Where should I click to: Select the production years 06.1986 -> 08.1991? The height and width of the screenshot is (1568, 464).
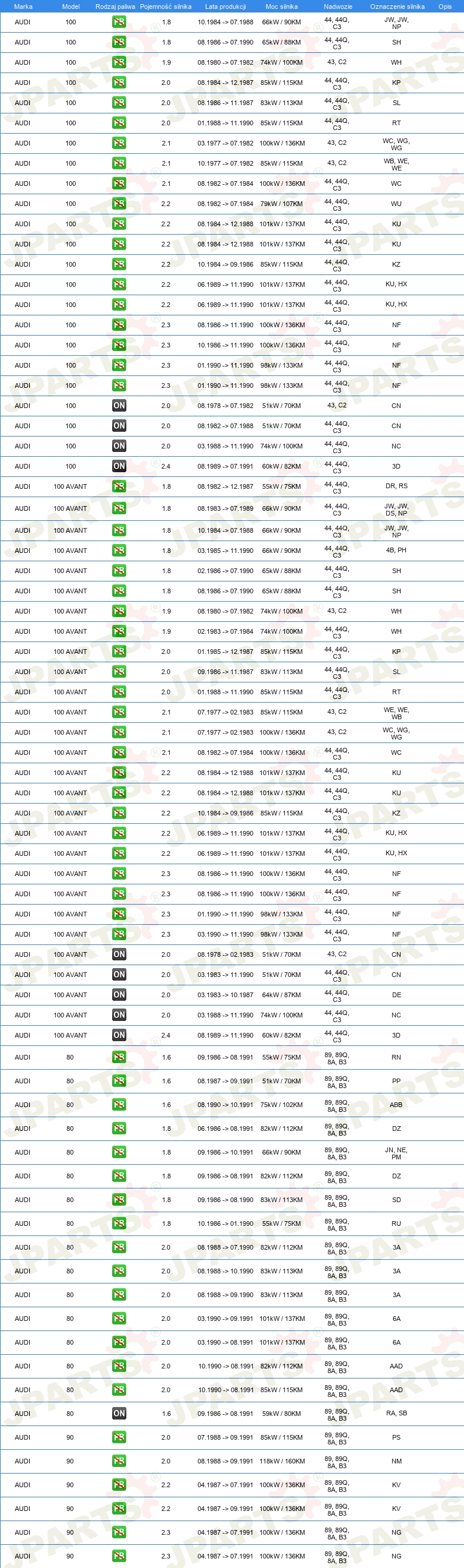(225, 1128)
